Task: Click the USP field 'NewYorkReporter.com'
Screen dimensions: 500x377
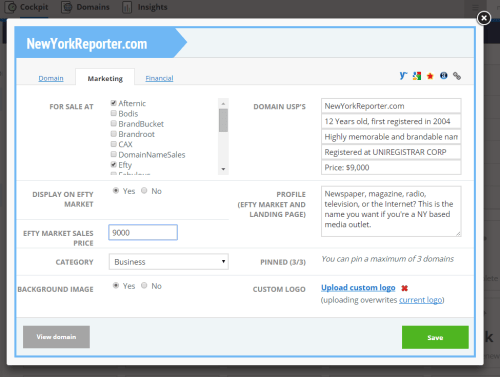Action: point(391,106)
